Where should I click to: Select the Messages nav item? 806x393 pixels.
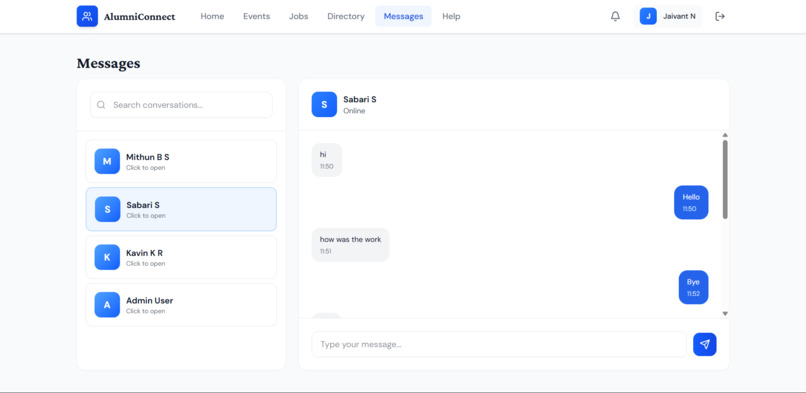click(404, 16)
